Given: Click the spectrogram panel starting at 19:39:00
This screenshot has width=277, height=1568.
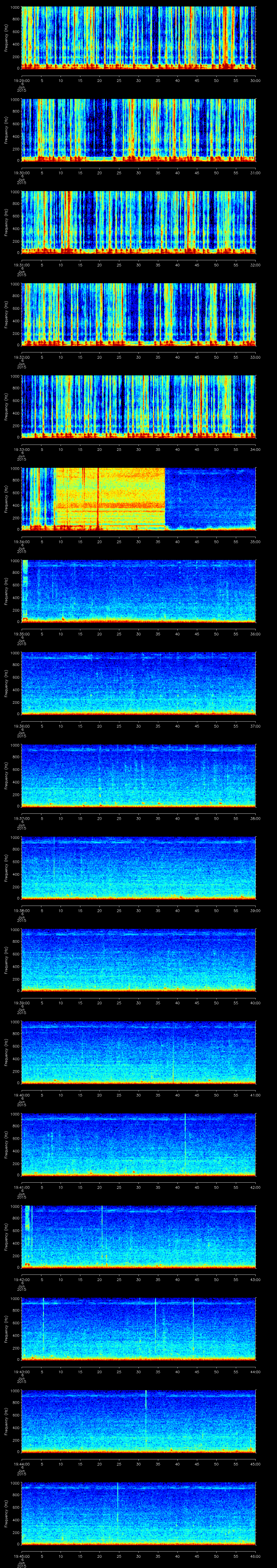Looking at the screenshot, I should pos(139,960).
